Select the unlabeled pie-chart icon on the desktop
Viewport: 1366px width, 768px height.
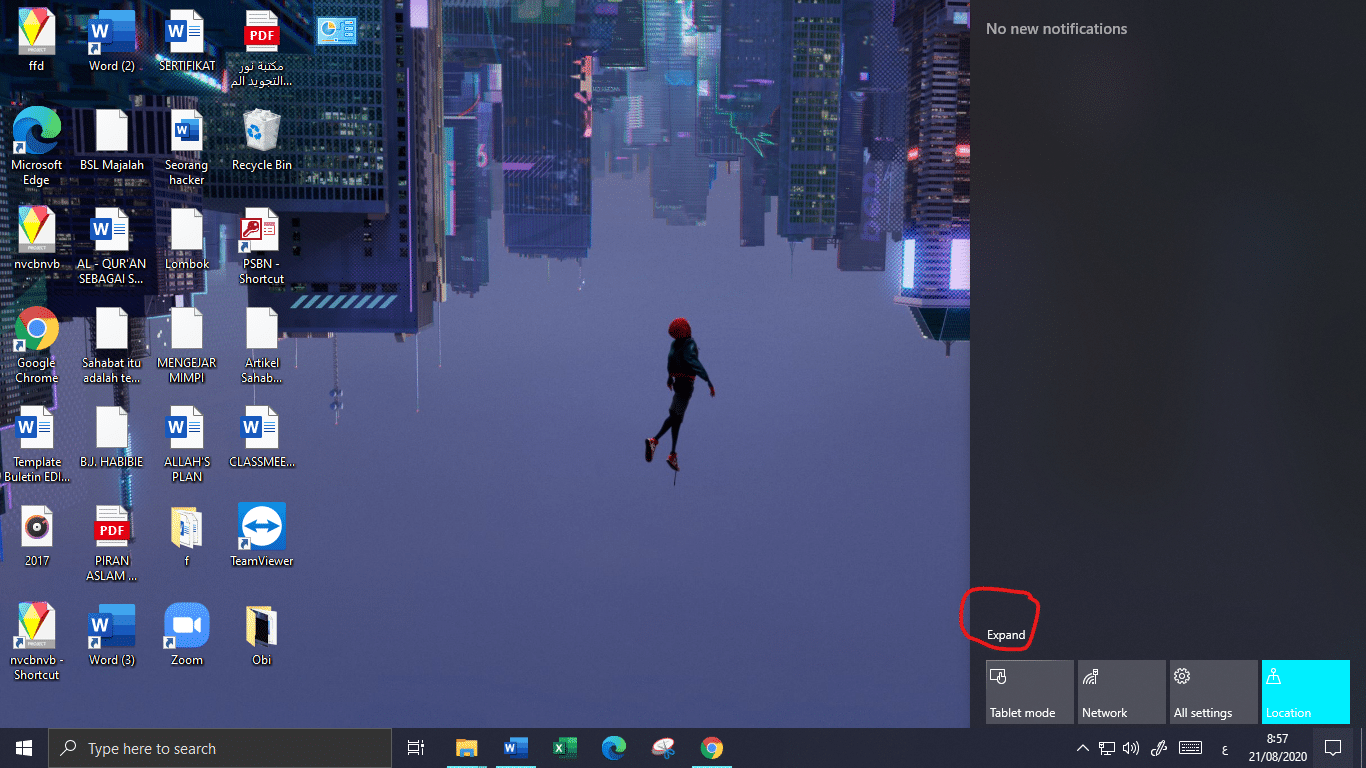click(x=336, y=30)
